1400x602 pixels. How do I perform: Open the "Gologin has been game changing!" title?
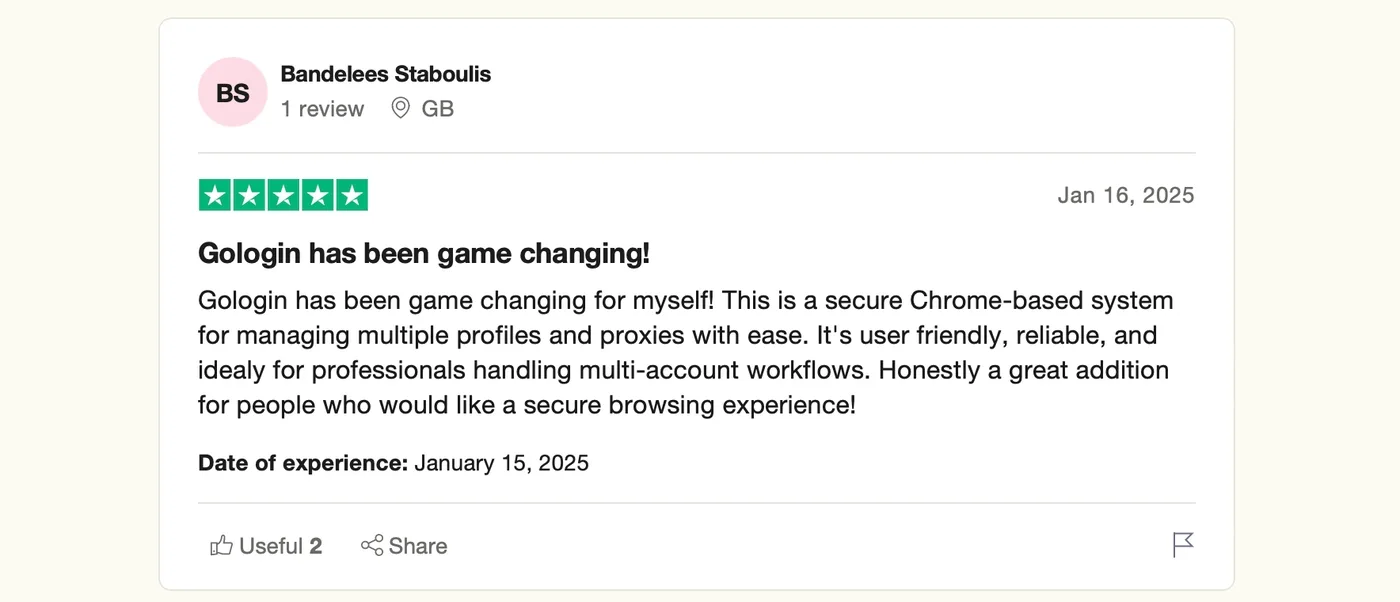pyautogui.click(x=424, y=253)
